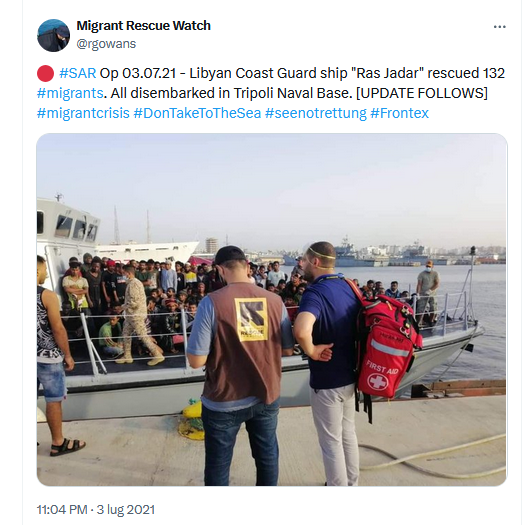Image resolution: width=530 pixels, height=525 pixels.
Task: Open the @rgowans handle link
Action: point(106,44)
